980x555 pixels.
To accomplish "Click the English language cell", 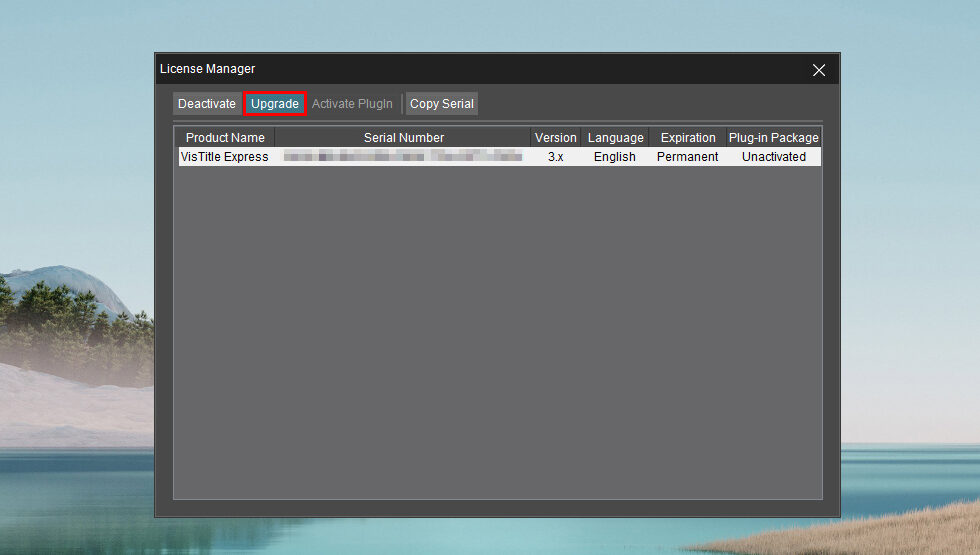I will 615,157.
